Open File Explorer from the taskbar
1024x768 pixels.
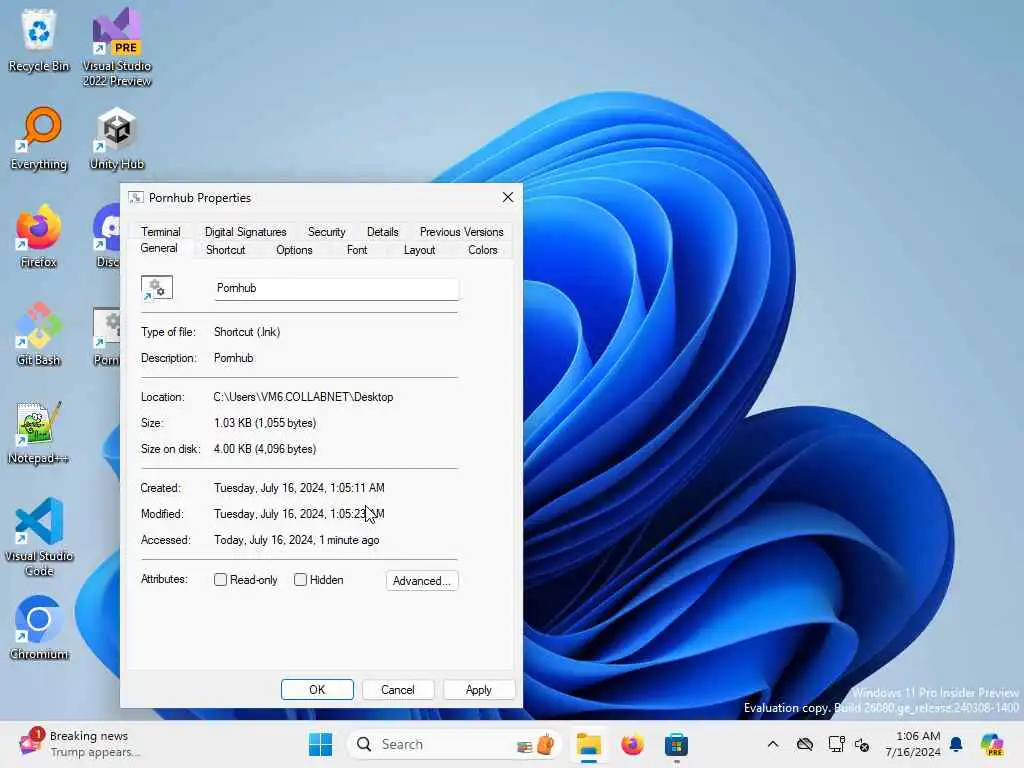coord(588,744)
